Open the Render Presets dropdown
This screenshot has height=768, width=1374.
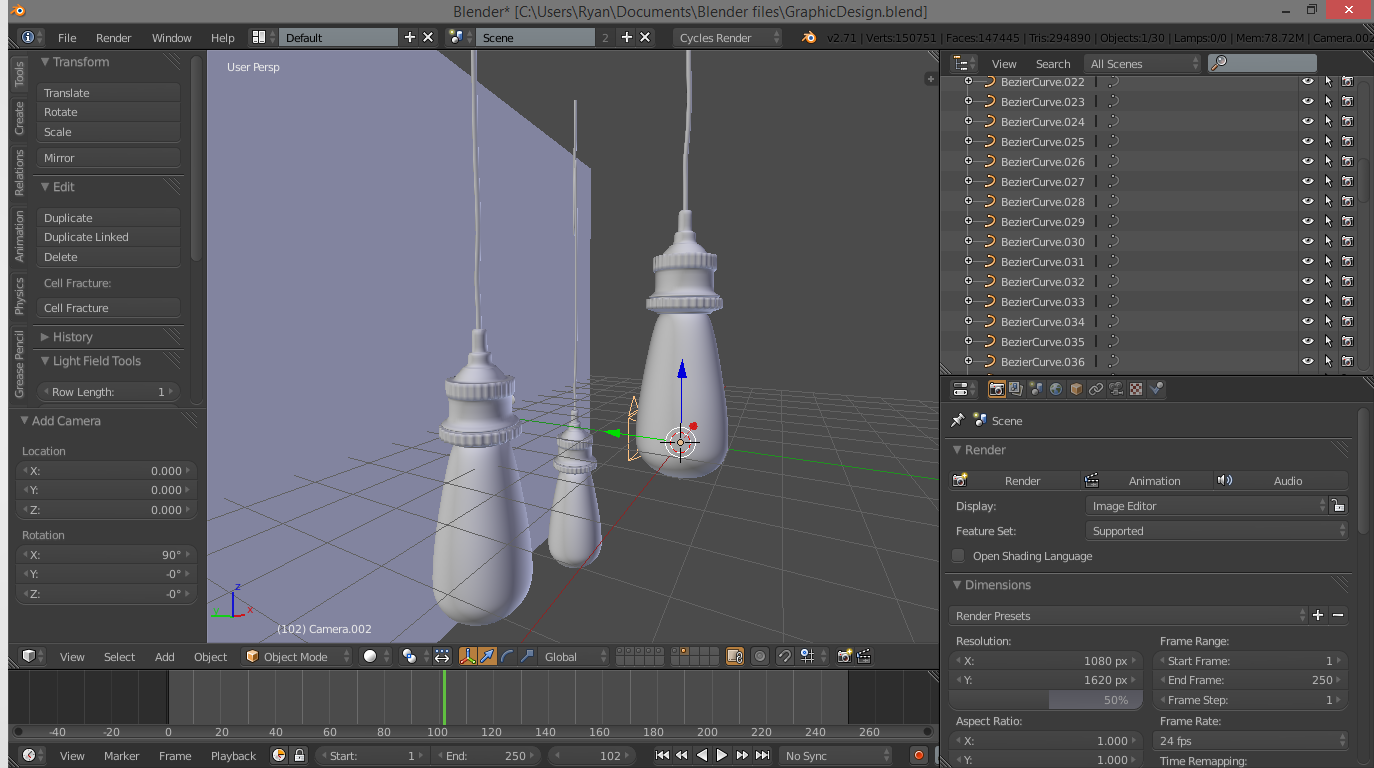click(x=1128, y=615)
